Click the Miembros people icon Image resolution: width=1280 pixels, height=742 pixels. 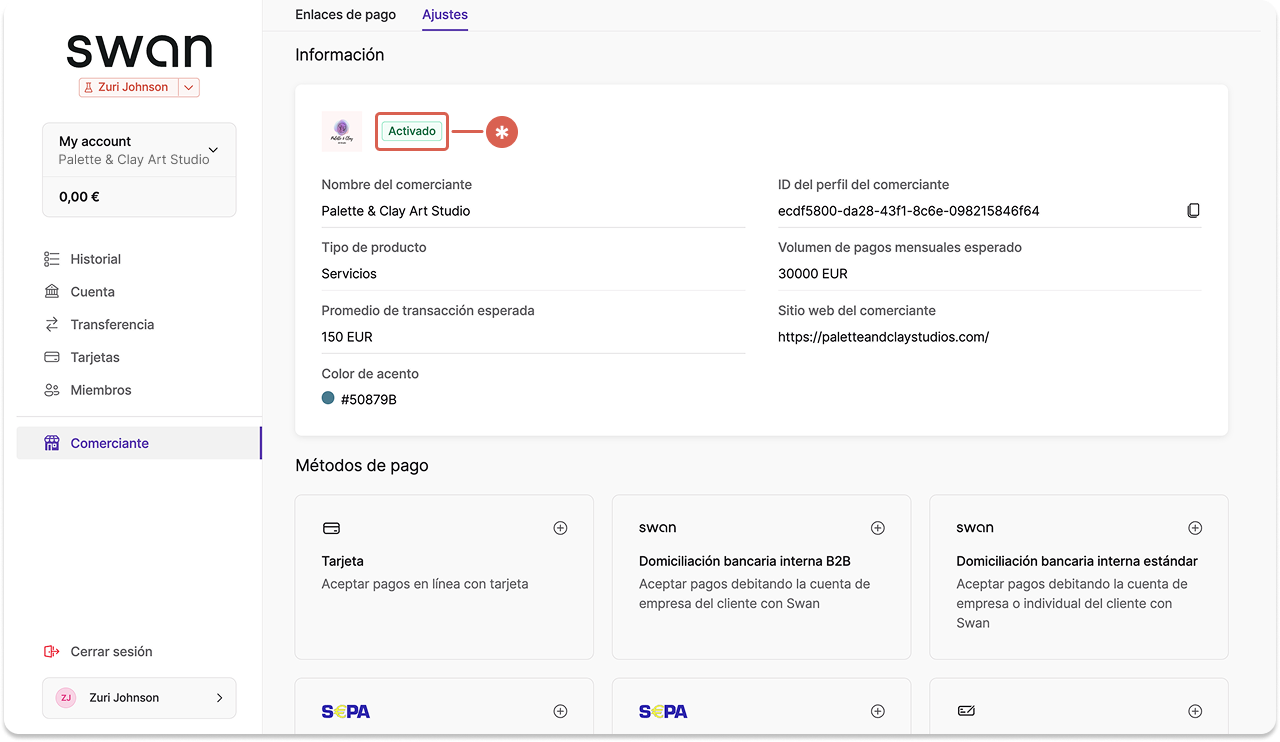[52, 390]
